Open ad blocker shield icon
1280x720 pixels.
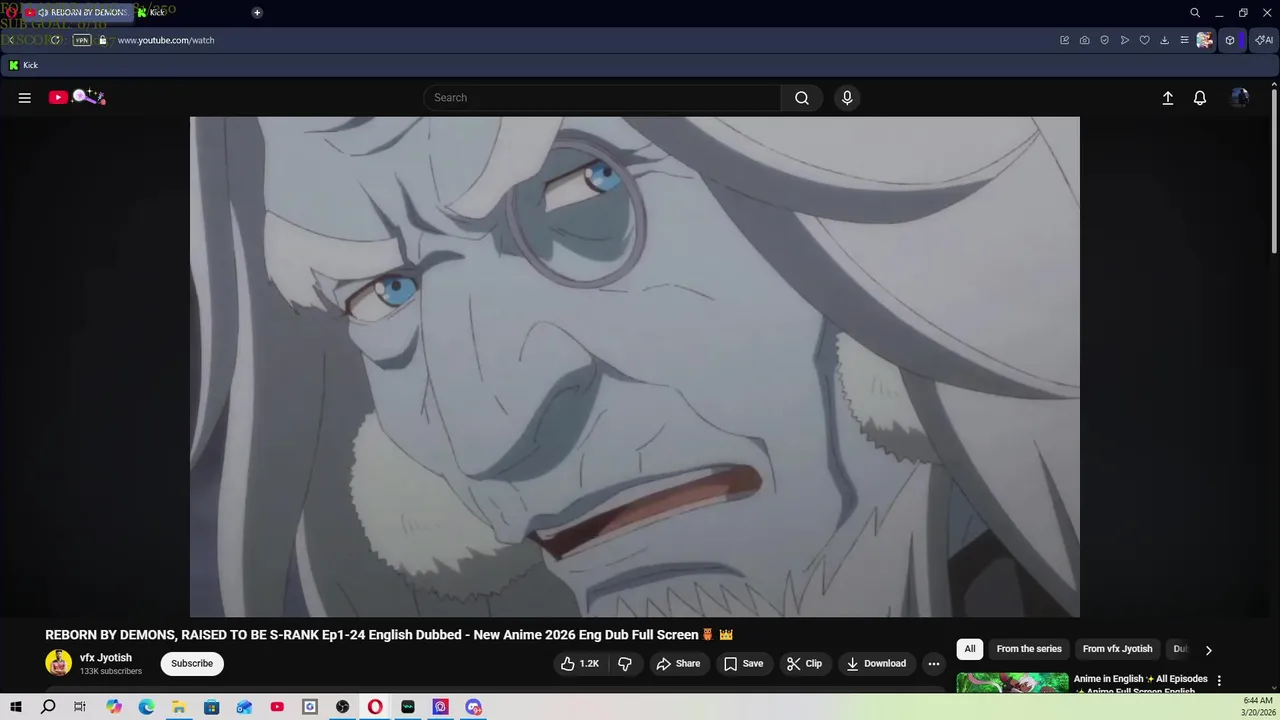[x=1105, y=40]
